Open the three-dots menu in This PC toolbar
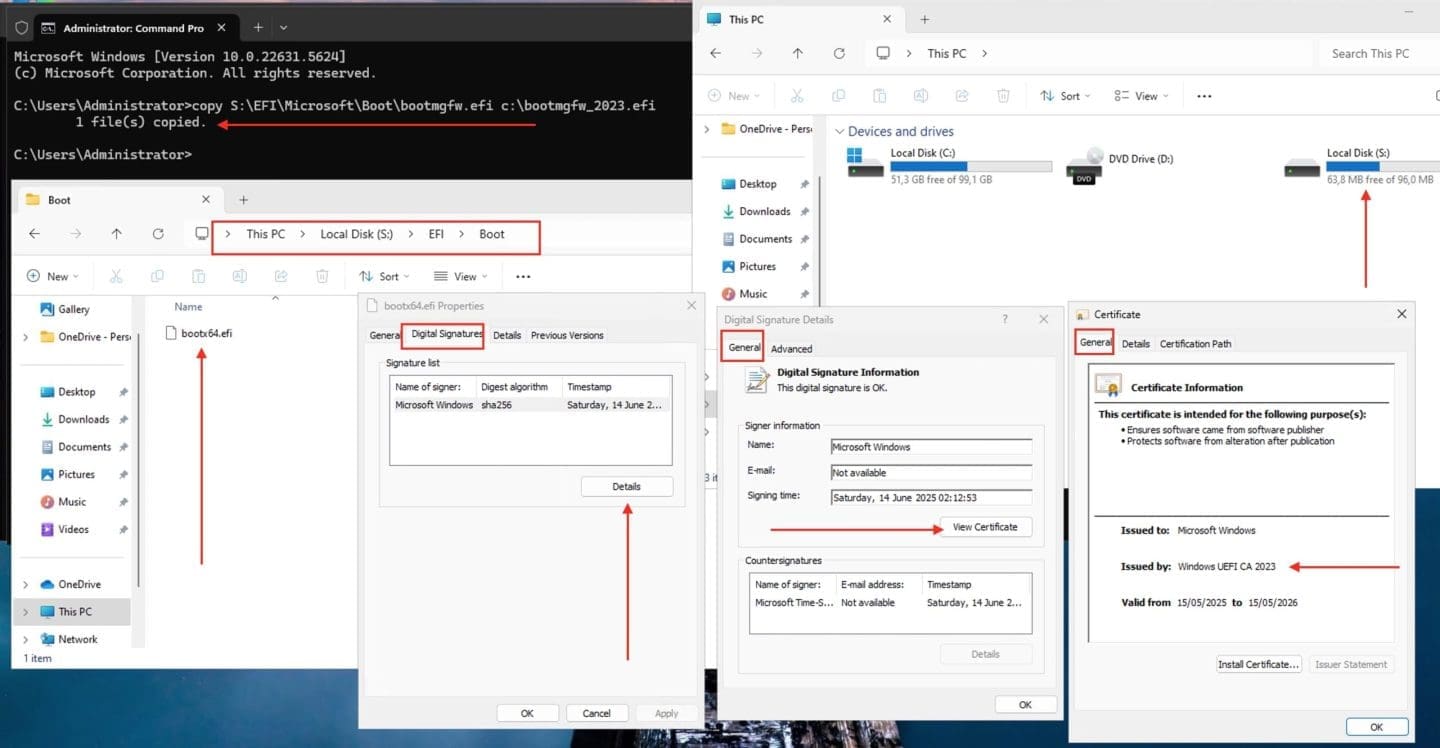The image size is (1440, 748). (x=1204, y=96)
